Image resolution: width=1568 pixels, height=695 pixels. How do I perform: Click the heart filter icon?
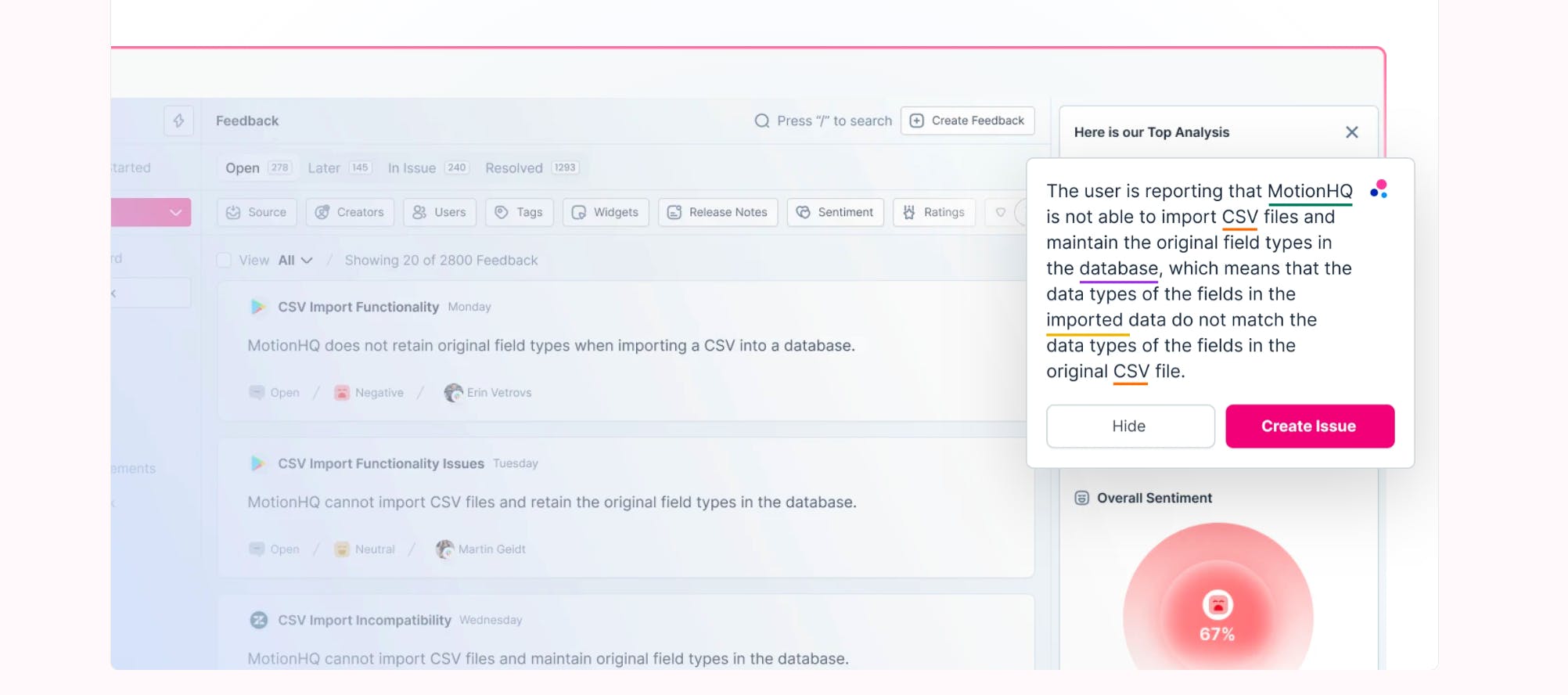[1000, 212]
